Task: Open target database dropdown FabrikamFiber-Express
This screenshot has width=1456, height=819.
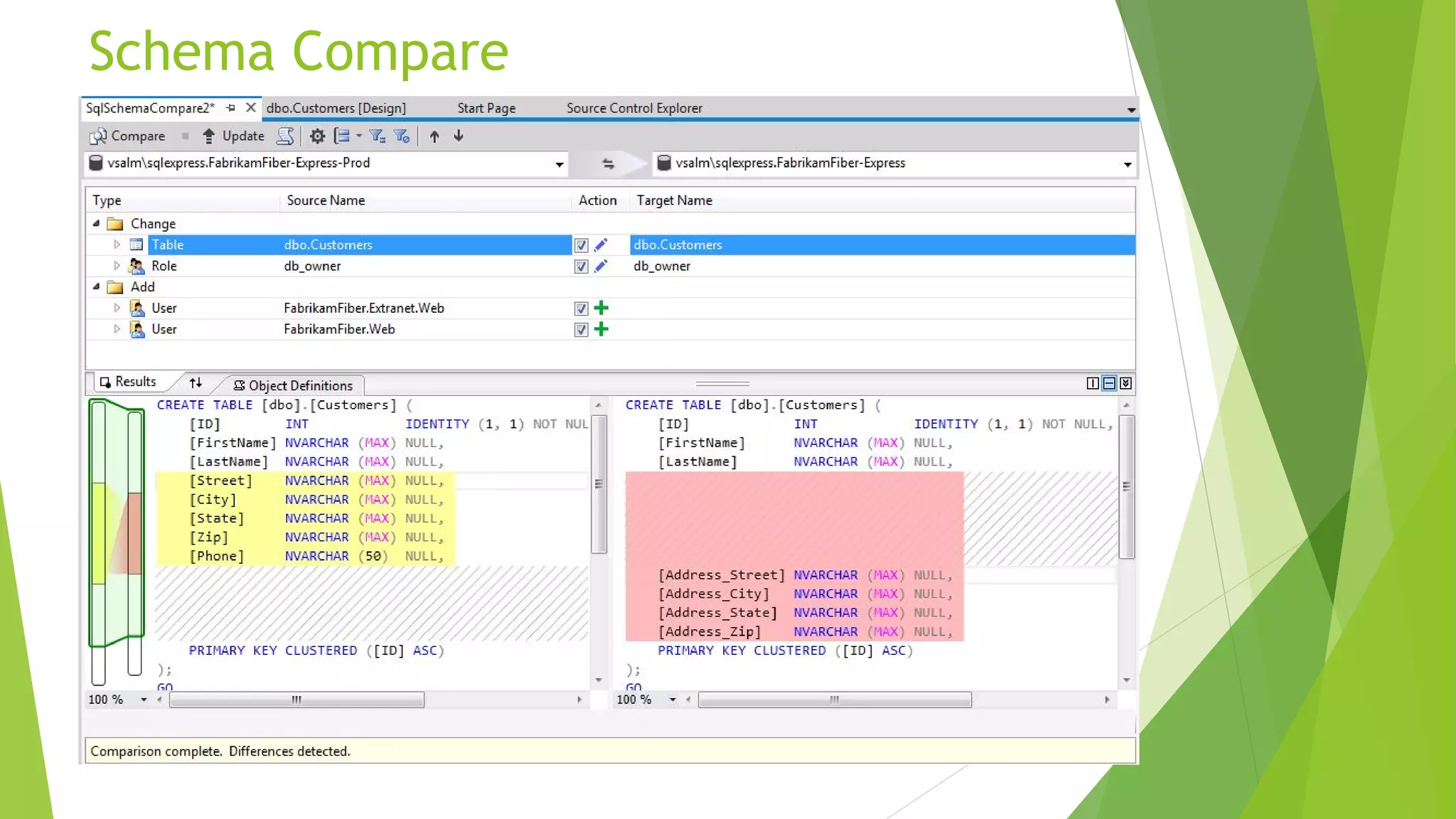Action: coord(1128,164)
